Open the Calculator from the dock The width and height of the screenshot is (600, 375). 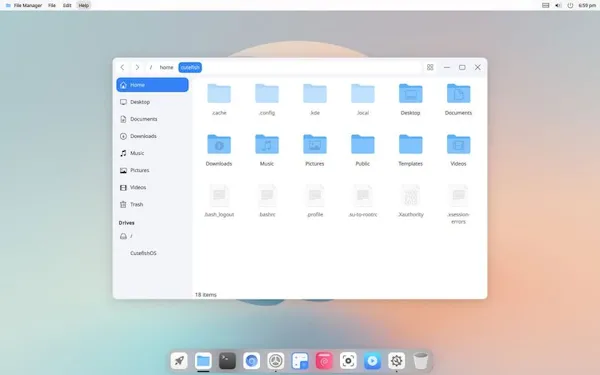pyautogui.click(x=300, y=360)
